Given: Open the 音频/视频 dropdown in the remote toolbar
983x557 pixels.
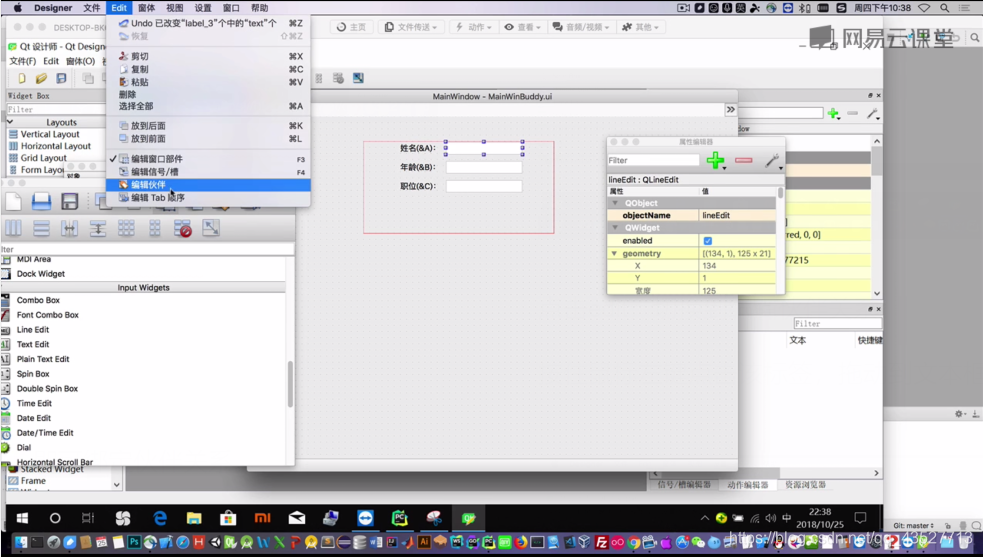Looking at the screenshot, I should (581, 27).
